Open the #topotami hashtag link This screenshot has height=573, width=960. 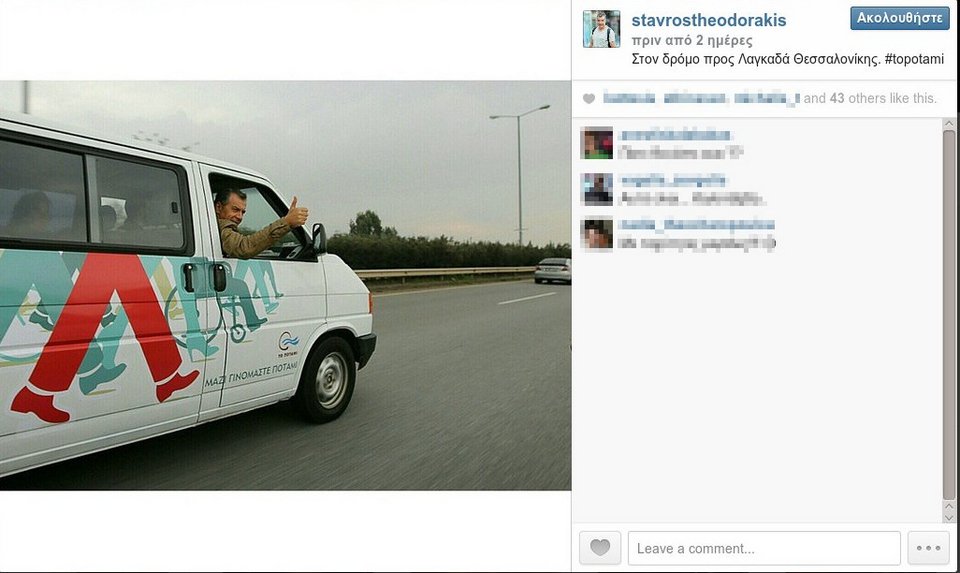pos(914,59)
